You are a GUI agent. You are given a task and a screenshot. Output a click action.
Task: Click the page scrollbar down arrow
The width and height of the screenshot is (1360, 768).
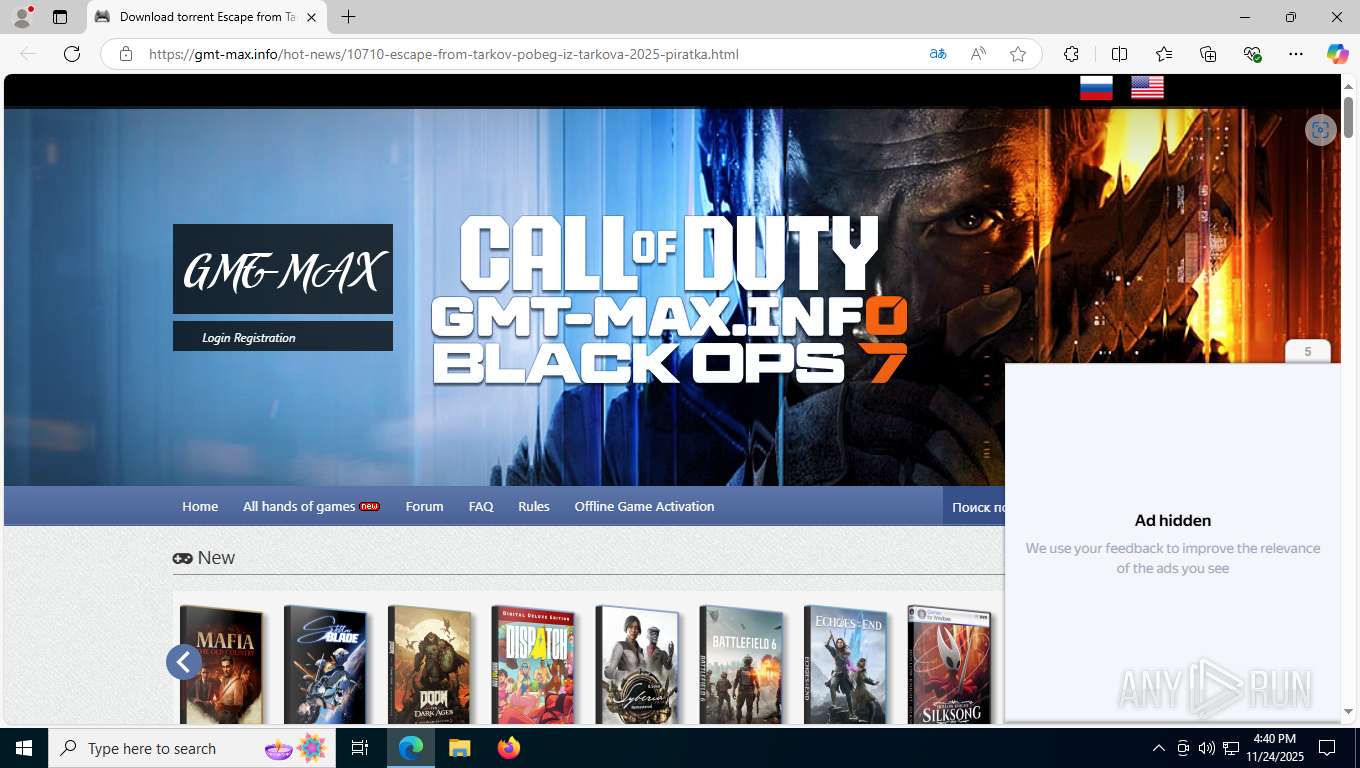pyautogui.click(x=1348, y=712)
